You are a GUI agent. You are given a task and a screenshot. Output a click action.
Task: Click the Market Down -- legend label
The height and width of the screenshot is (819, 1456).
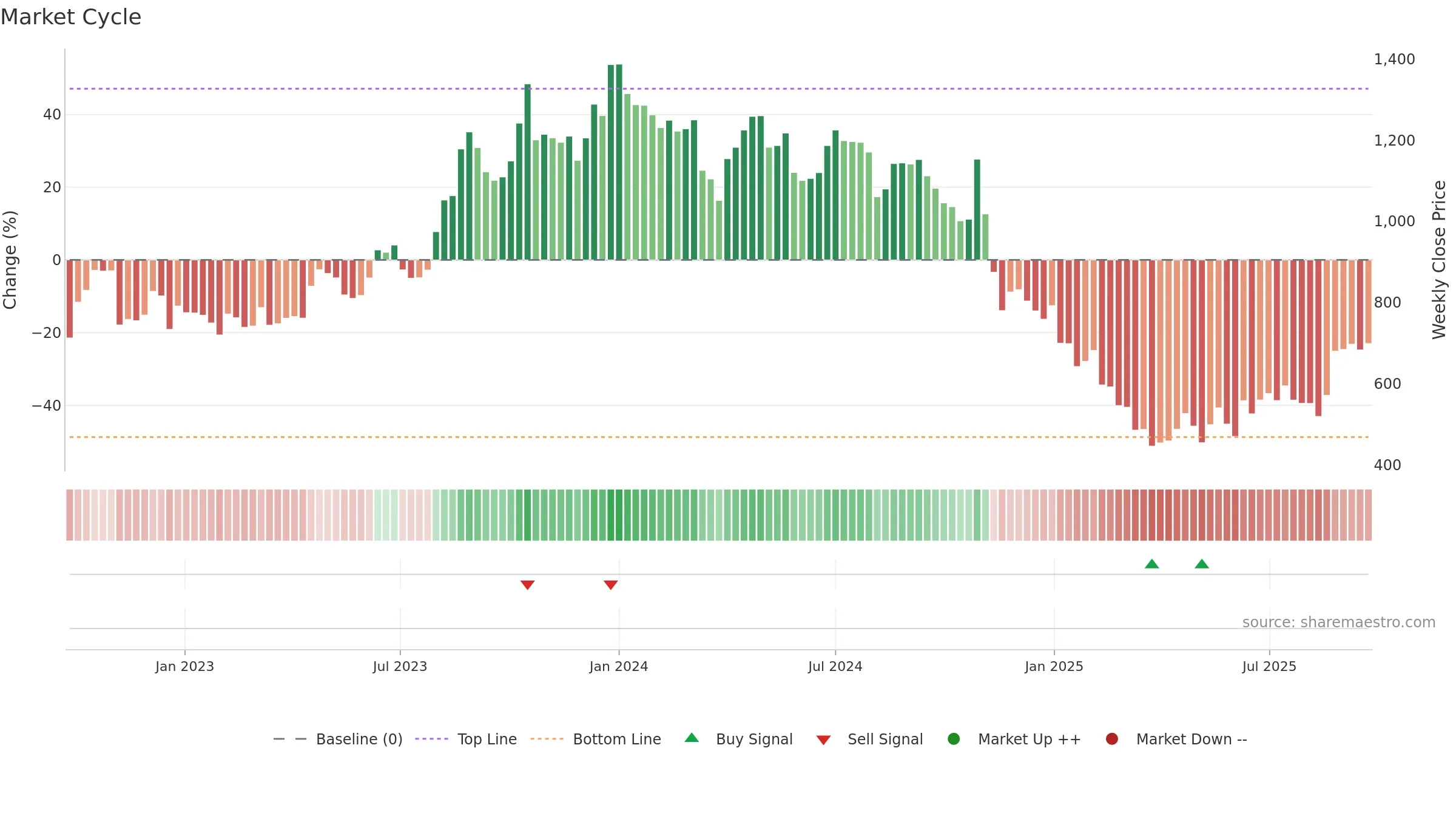point(1191,739)
